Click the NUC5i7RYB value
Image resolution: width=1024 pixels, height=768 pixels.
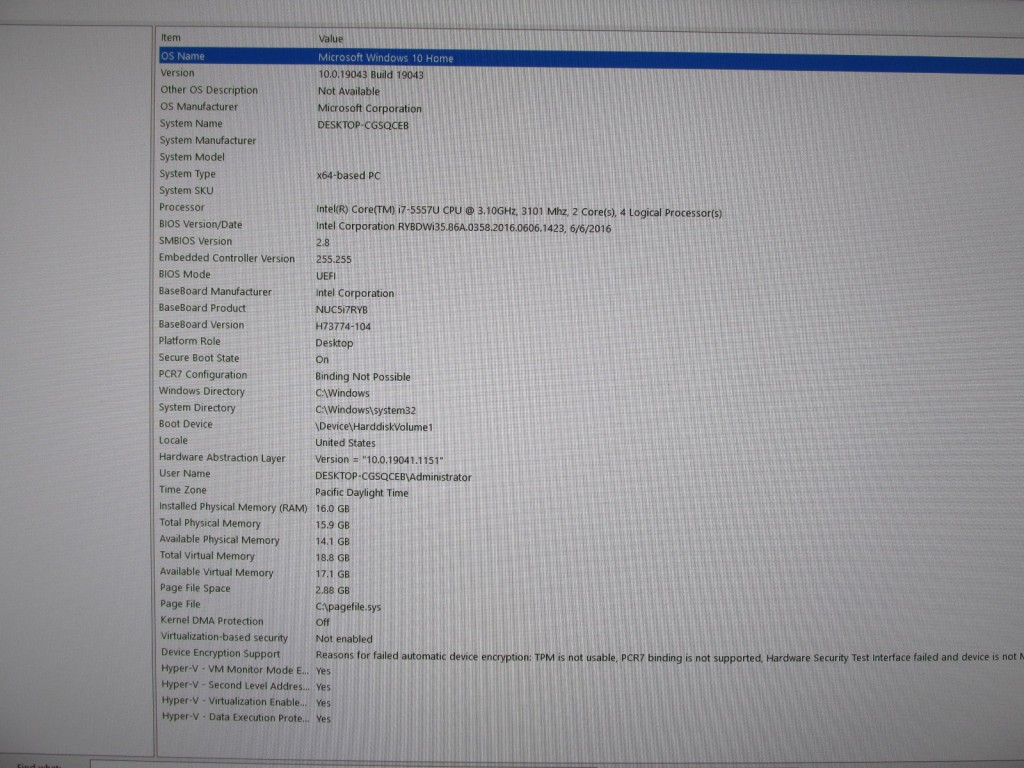click(x=342, y=310)
